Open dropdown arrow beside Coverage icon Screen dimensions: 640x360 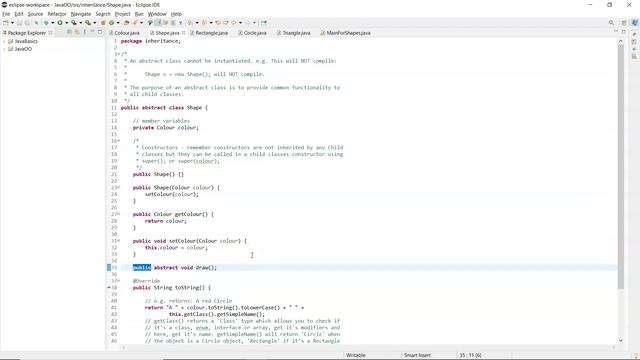81,23
